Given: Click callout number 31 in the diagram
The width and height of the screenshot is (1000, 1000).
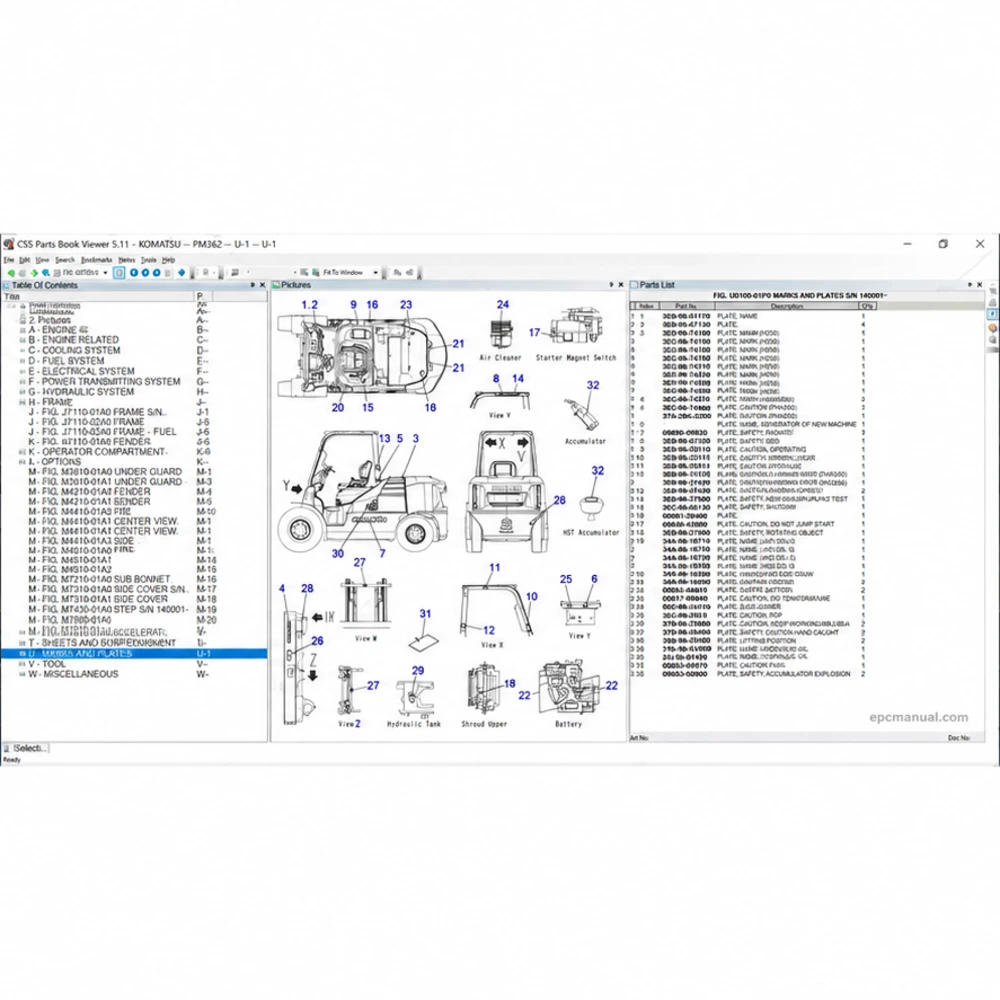Looking at the screenshot, I should pyautogui.click(x=425, y=614).
